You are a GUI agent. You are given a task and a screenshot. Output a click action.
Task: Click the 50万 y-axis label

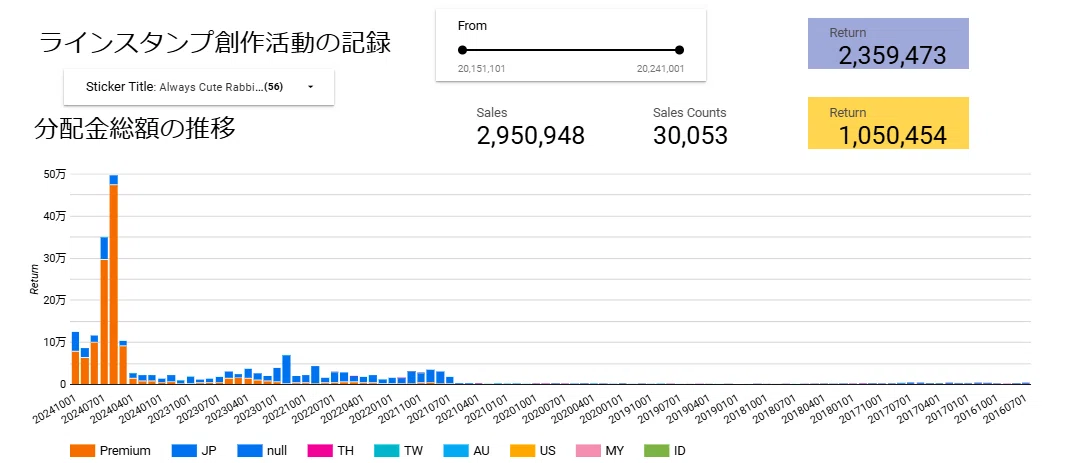click(55, 174)
